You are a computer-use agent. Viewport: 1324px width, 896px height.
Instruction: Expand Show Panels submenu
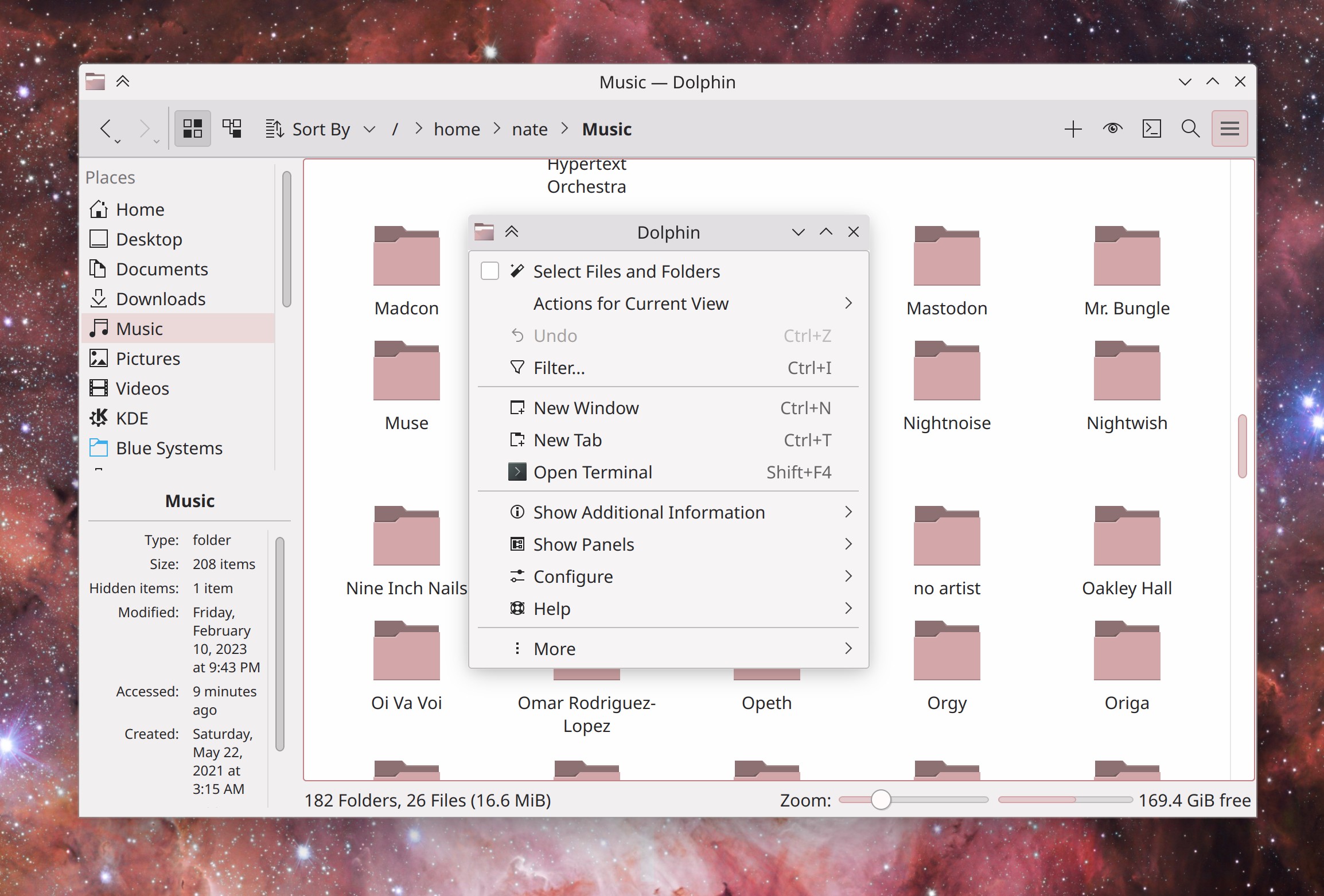tap(668, 544)
